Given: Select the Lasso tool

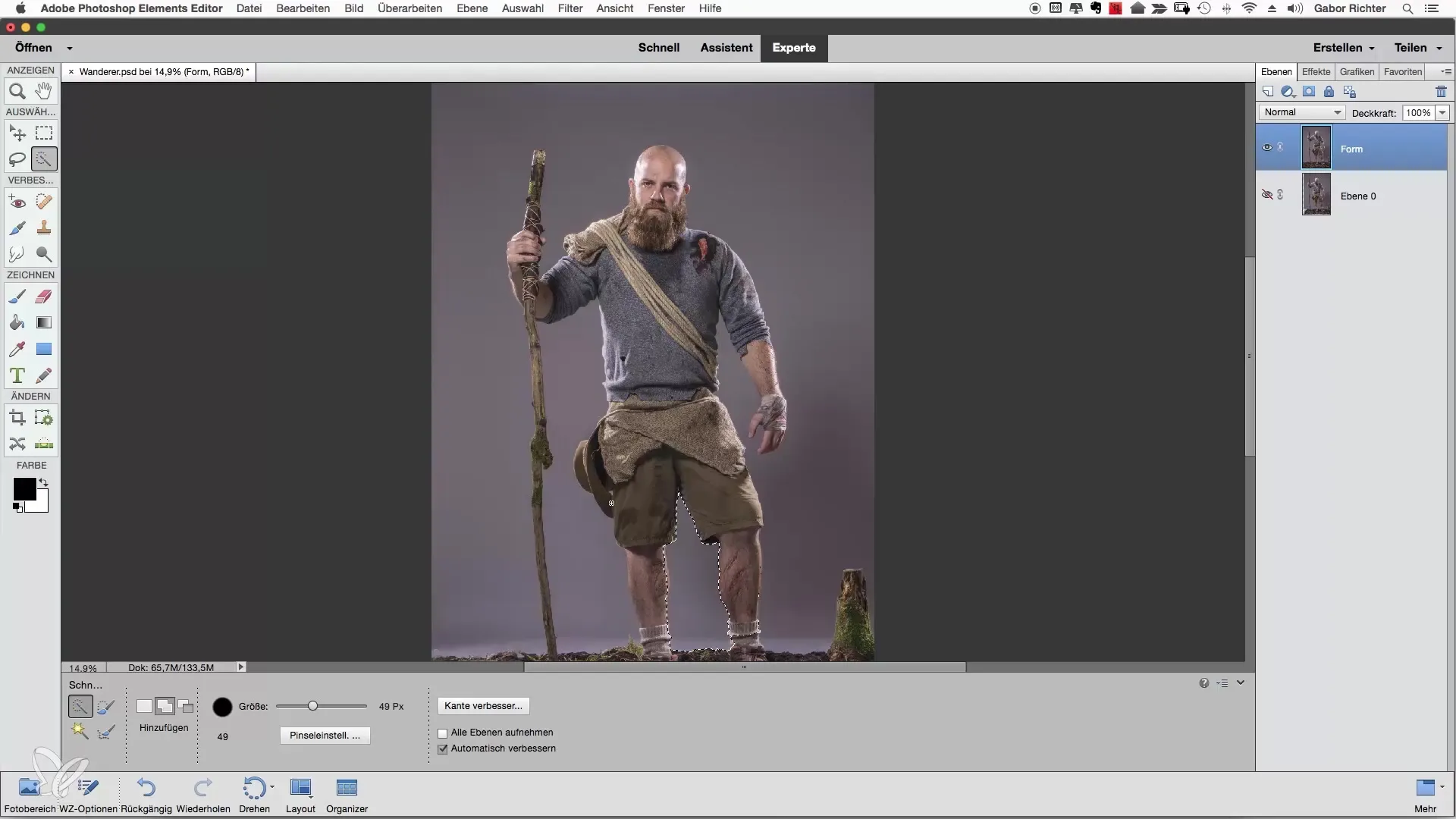Looking at the screenshot, I should click(x=17, y=159).
